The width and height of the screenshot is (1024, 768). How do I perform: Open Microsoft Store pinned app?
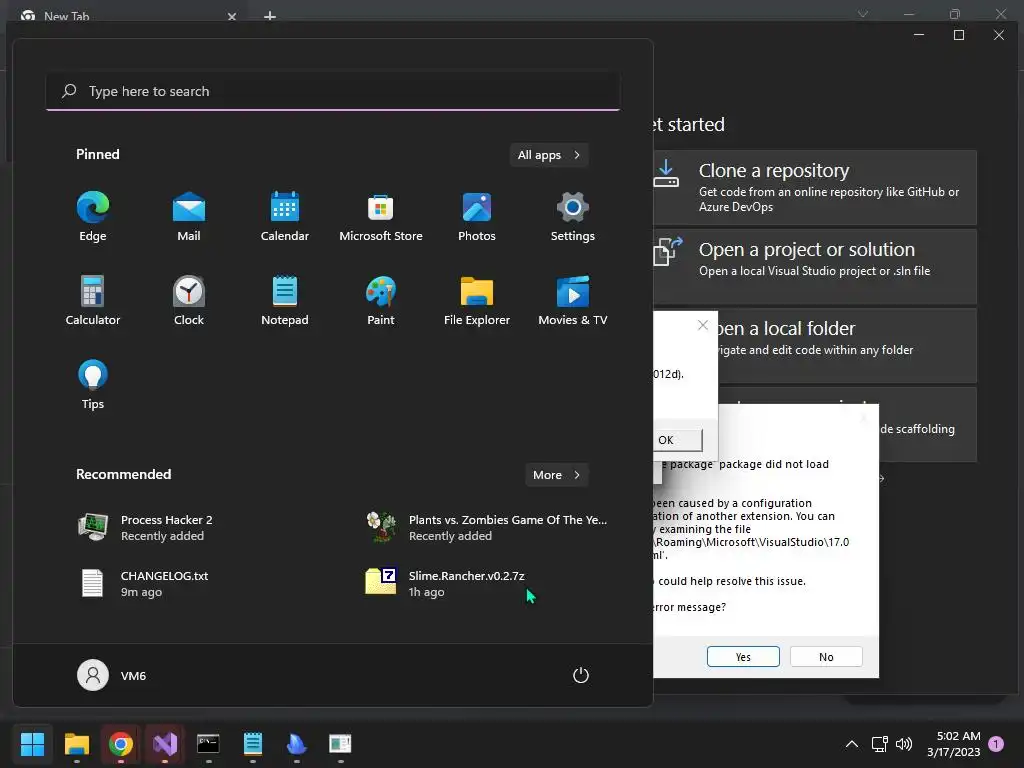tap(381, 217)
